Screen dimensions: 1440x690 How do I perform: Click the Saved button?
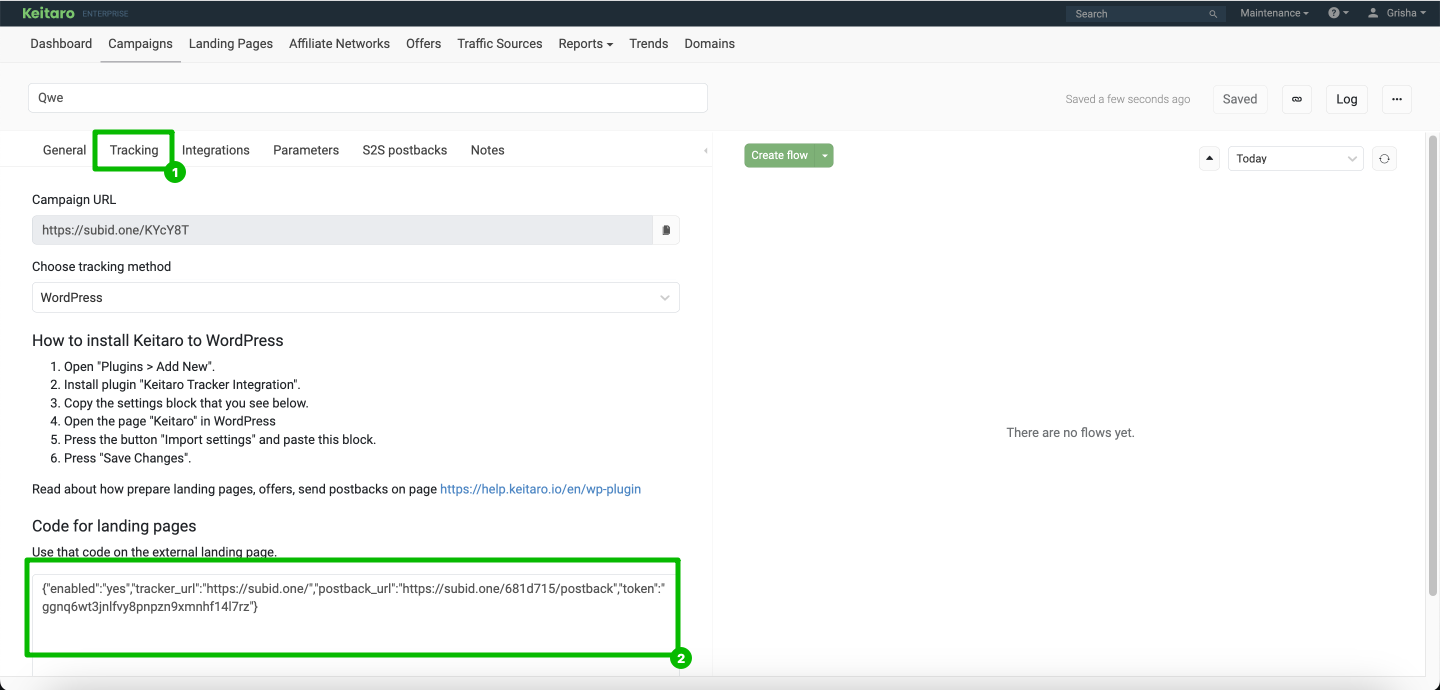click(1240, 99)
